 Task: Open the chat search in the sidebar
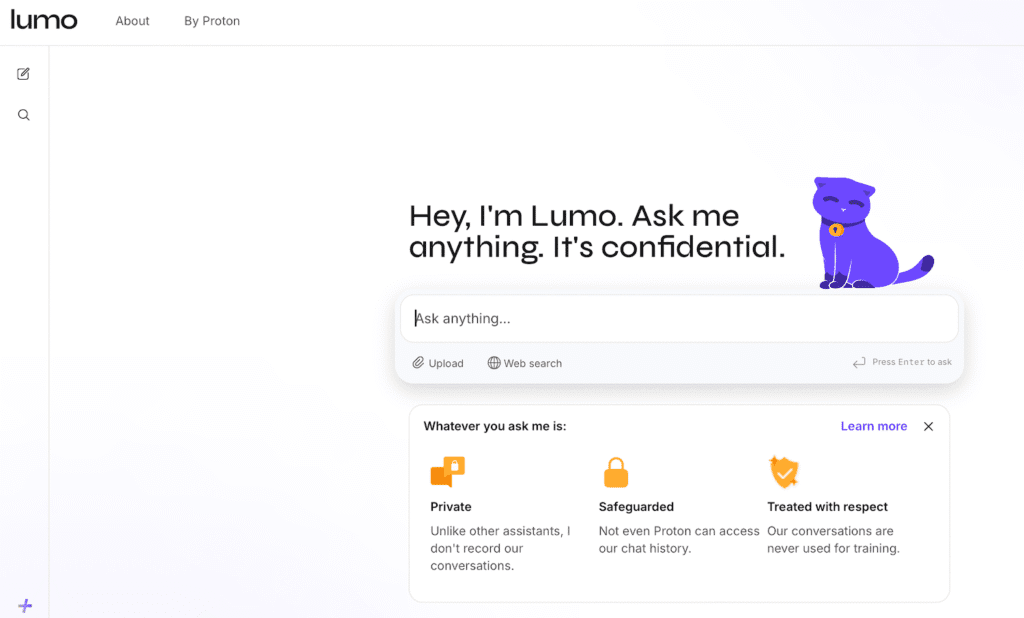pyautogui.click(x=23, y=113)
